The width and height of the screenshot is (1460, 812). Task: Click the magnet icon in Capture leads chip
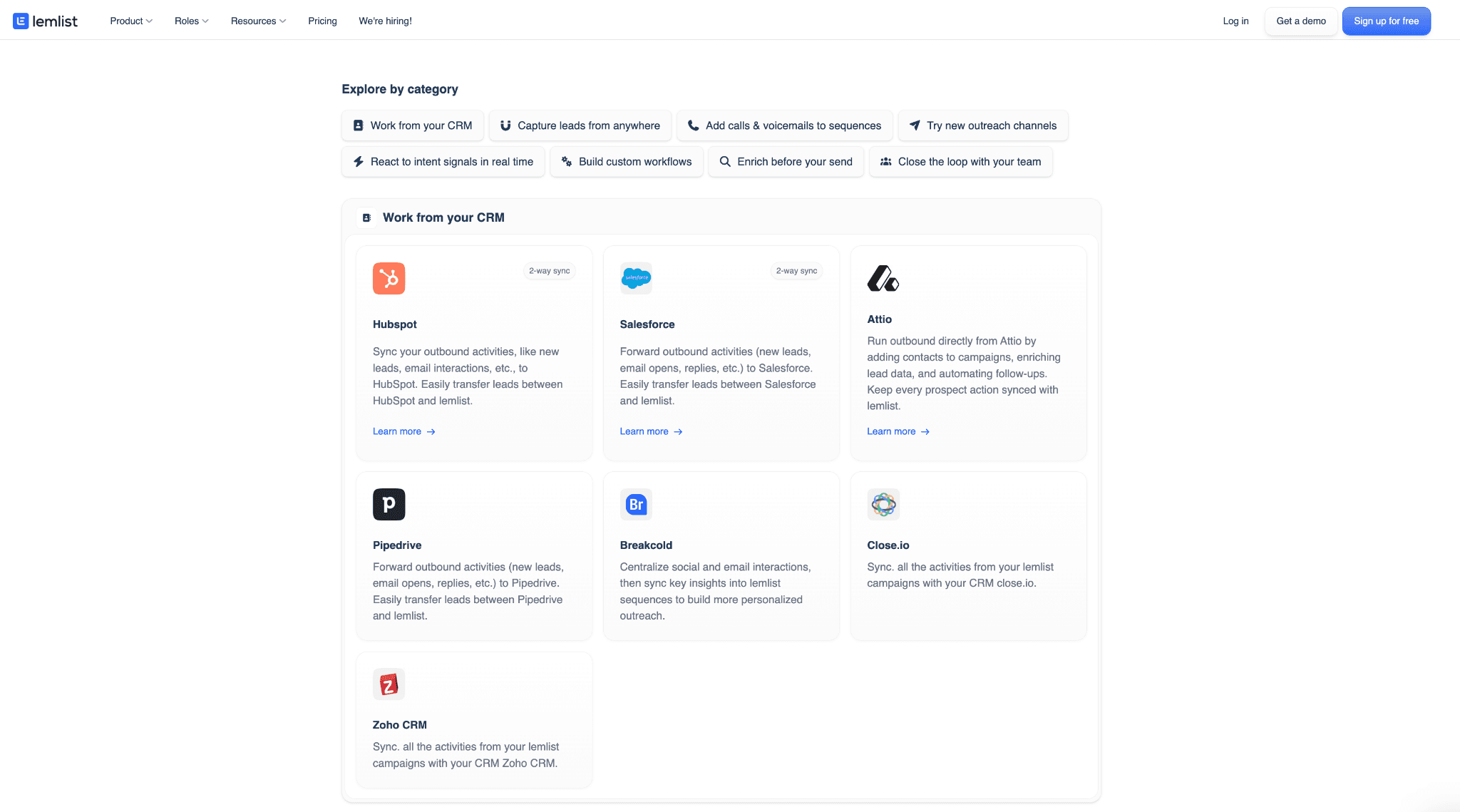coord(505,125)
